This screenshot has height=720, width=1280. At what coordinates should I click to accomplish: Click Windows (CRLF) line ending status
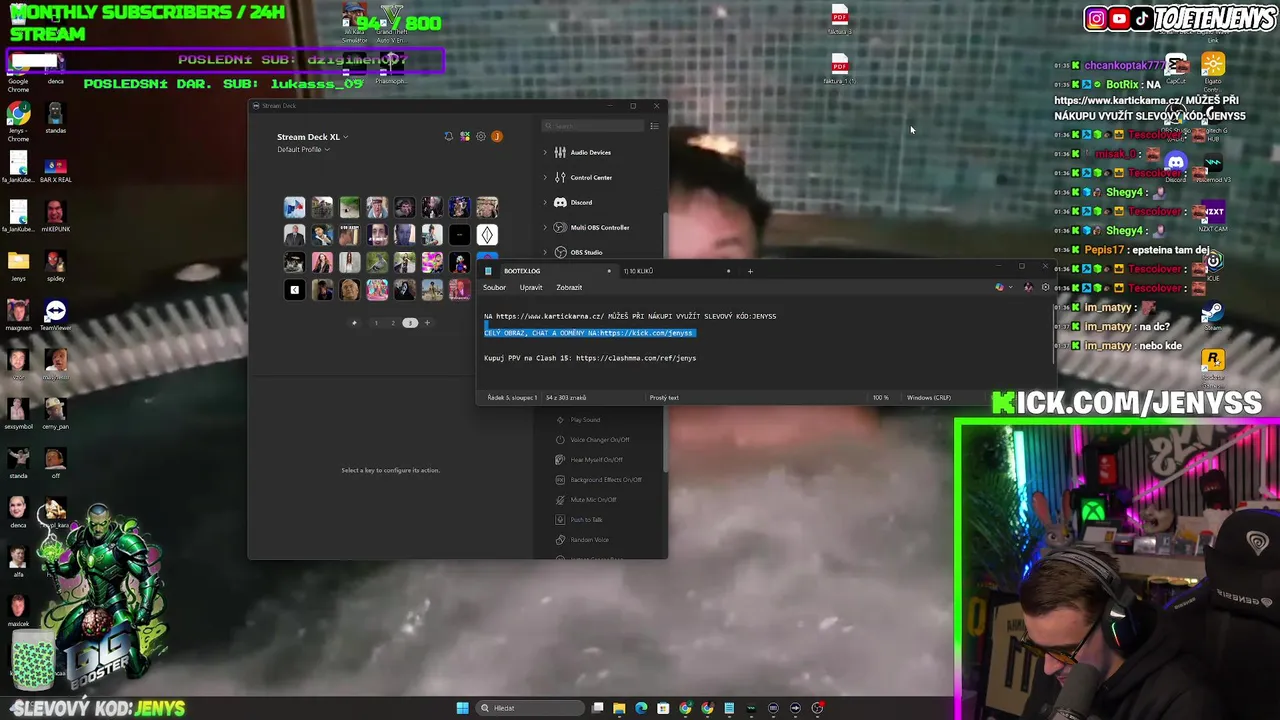click(x=929, y=398)
